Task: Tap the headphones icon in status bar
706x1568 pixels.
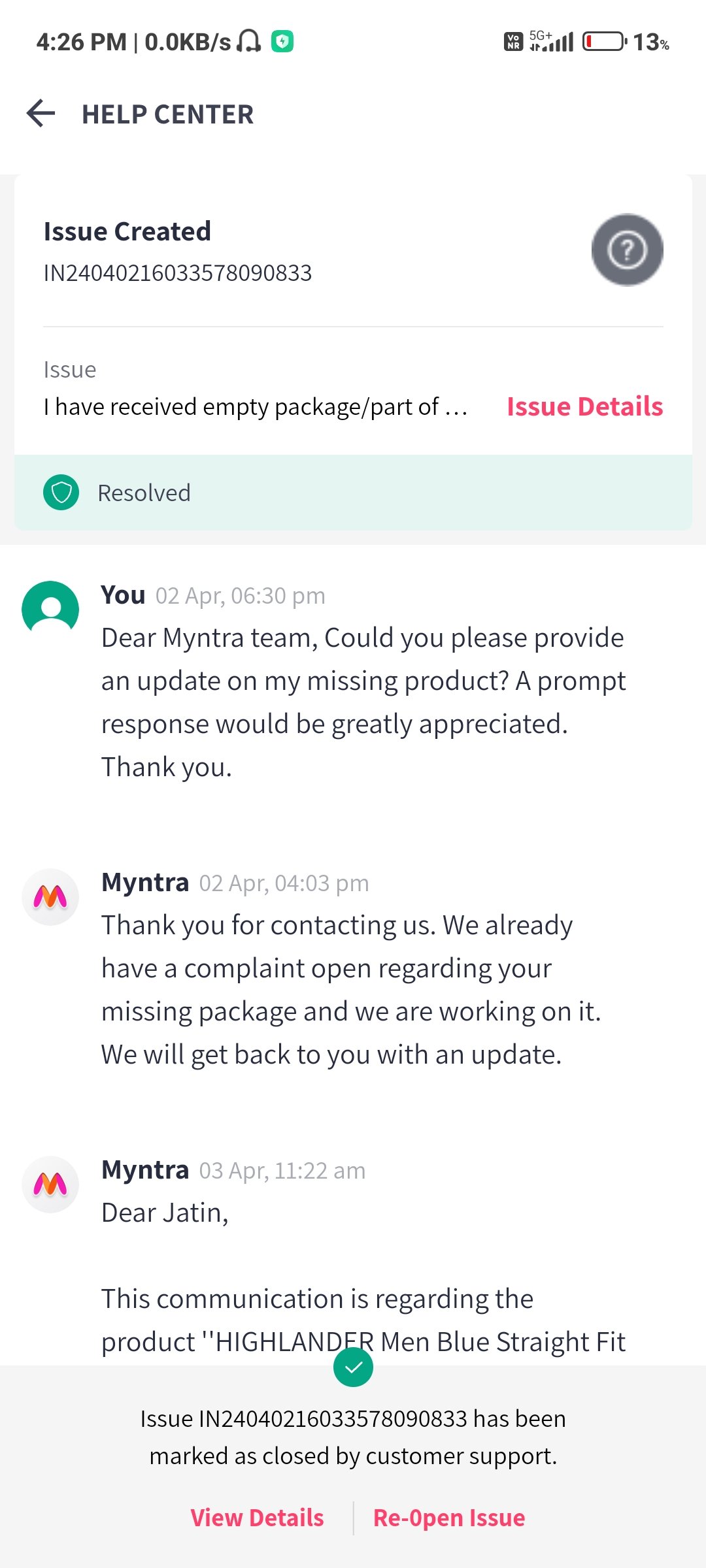Action: (x=248, y=42)
